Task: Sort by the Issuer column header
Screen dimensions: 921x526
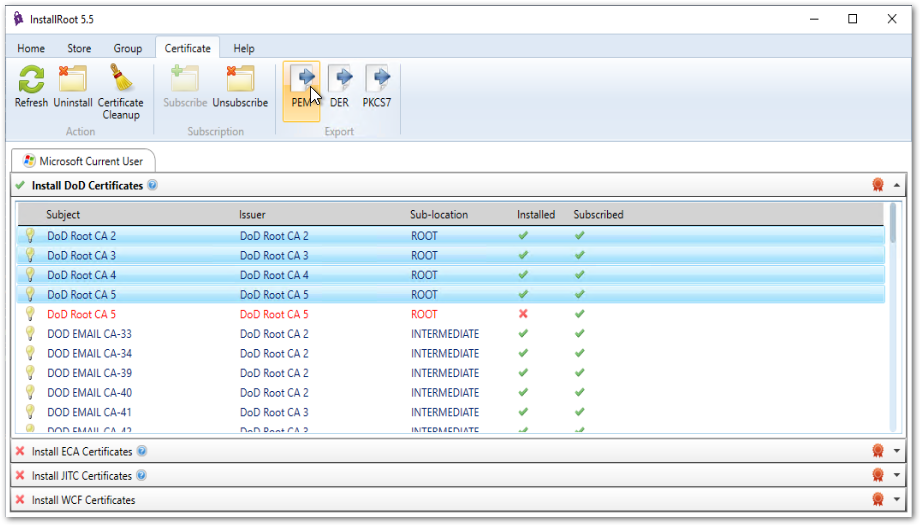Action: point(252,214)
